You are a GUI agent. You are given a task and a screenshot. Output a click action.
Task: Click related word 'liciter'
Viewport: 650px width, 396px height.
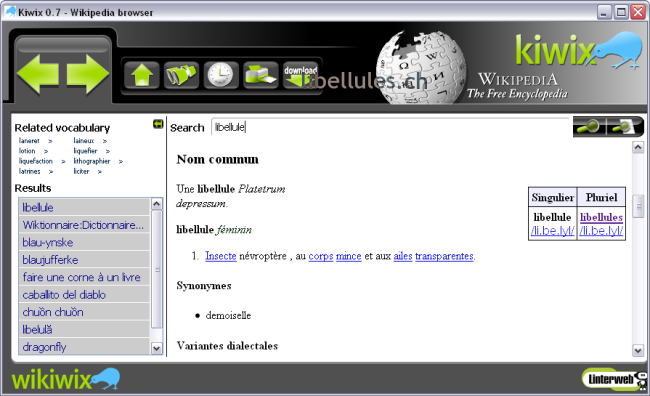point(81,171)
